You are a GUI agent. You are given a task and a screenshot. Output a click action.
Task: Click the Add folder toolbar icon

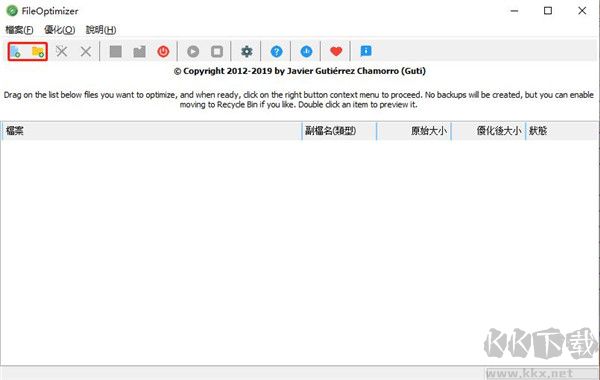click(x=38, y=51)
